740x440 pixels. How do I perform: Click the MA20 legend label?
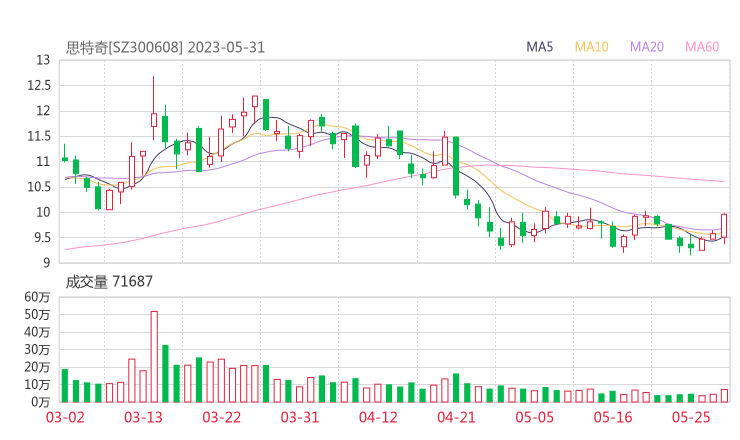click(x=647, y=47)
